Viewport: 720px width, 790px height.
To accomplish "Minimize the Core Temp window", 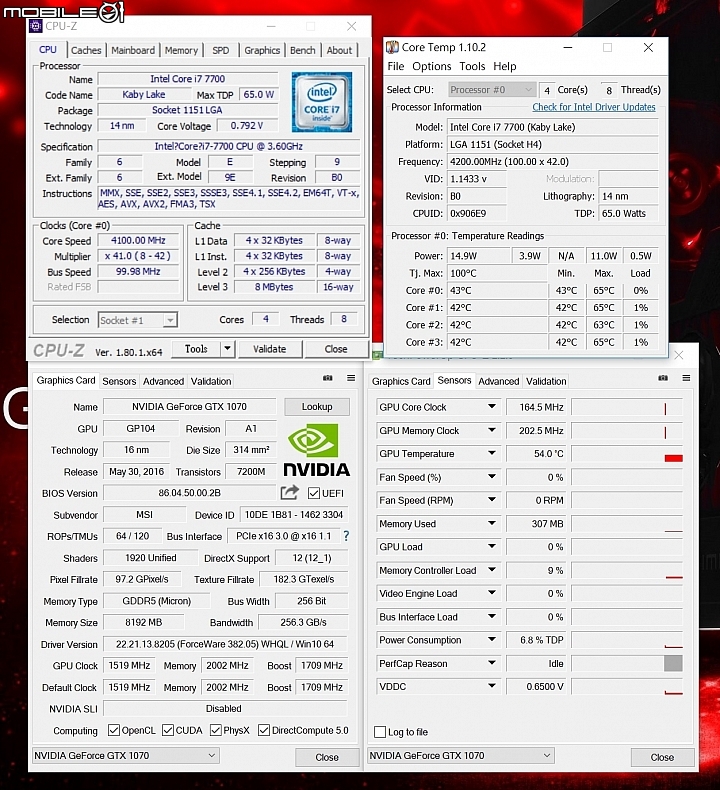I will point(568,47).
